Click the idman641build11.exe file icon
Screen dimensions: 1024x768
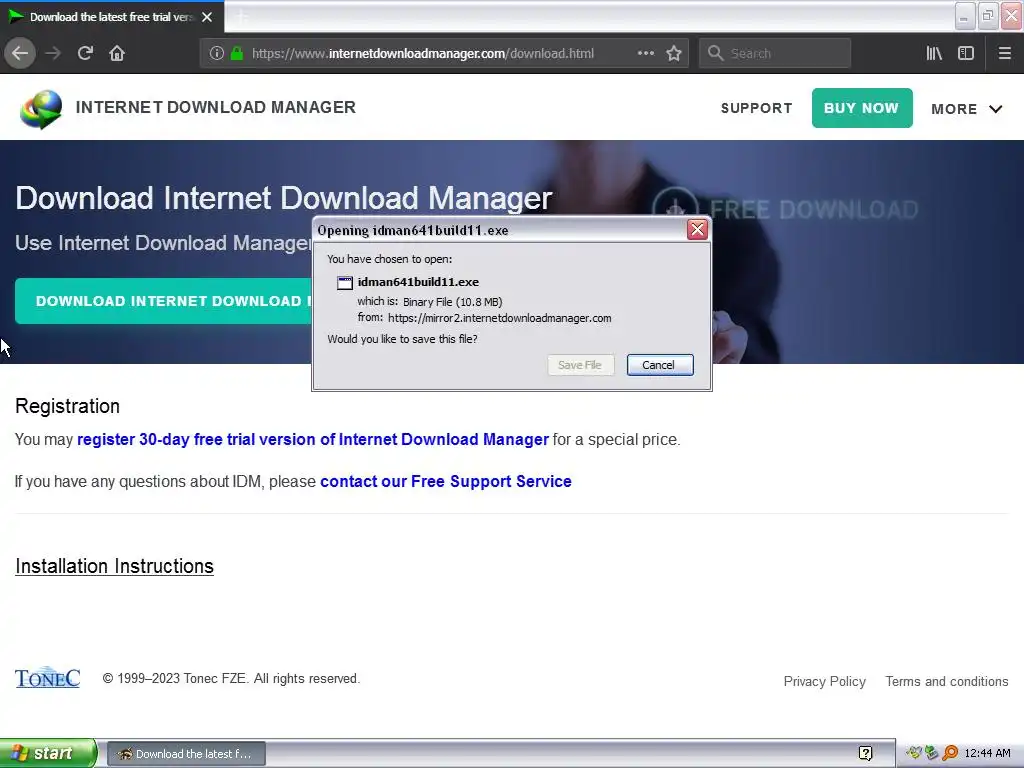(x=344, y=282)
